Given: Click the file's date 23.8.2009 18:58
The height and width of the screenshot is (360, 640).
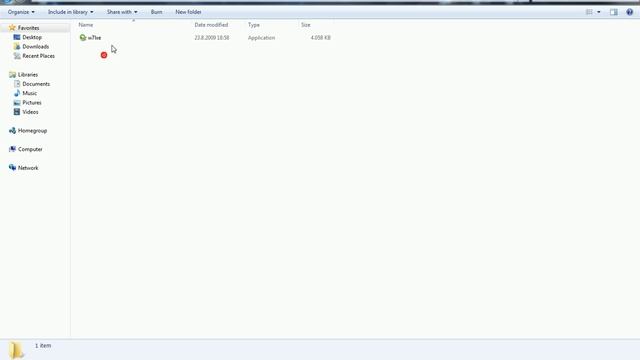Looking at the screenshot, I should coord(211,38).
